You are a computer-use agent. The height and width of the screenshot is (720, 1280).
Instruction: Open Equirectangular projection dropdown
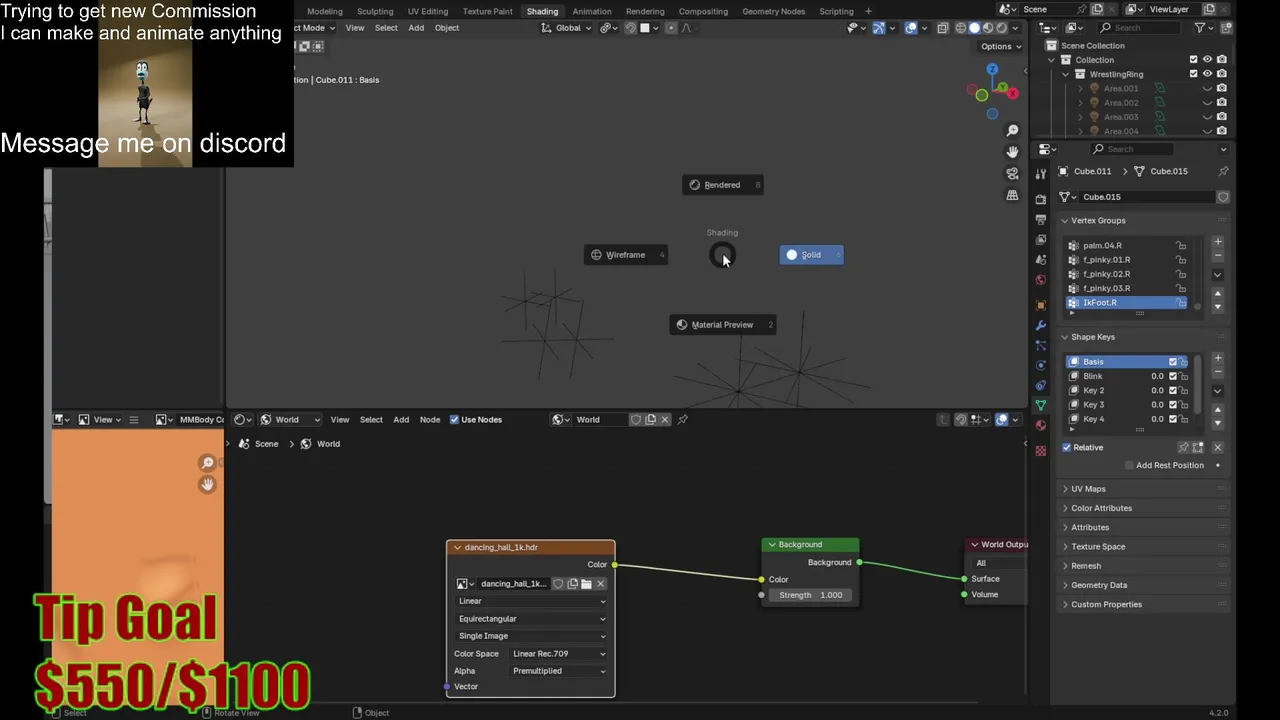(532, 619)
